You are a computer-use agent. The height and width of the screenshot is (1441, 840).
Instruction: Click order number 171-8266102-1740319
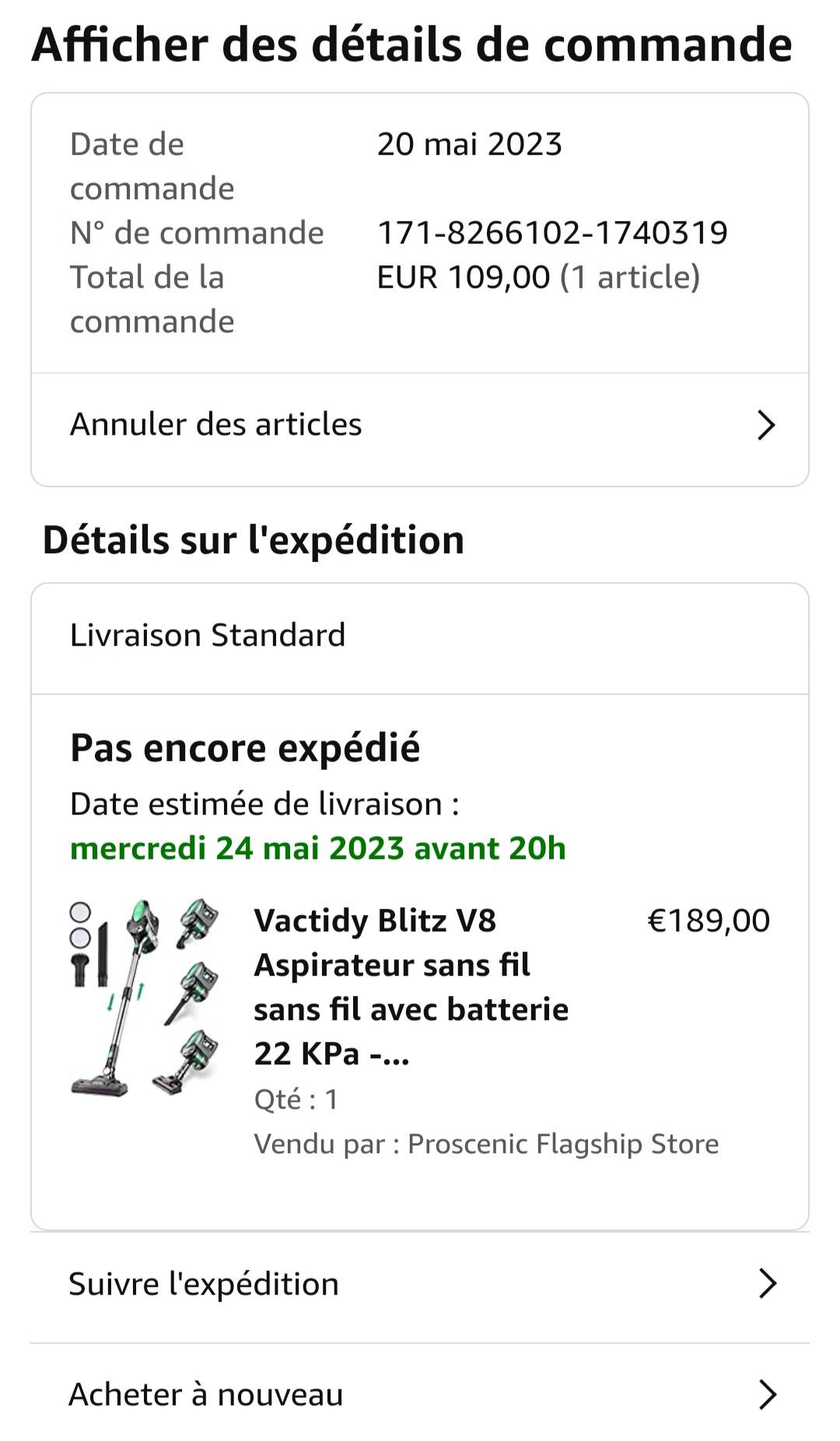tap(552, 233)
